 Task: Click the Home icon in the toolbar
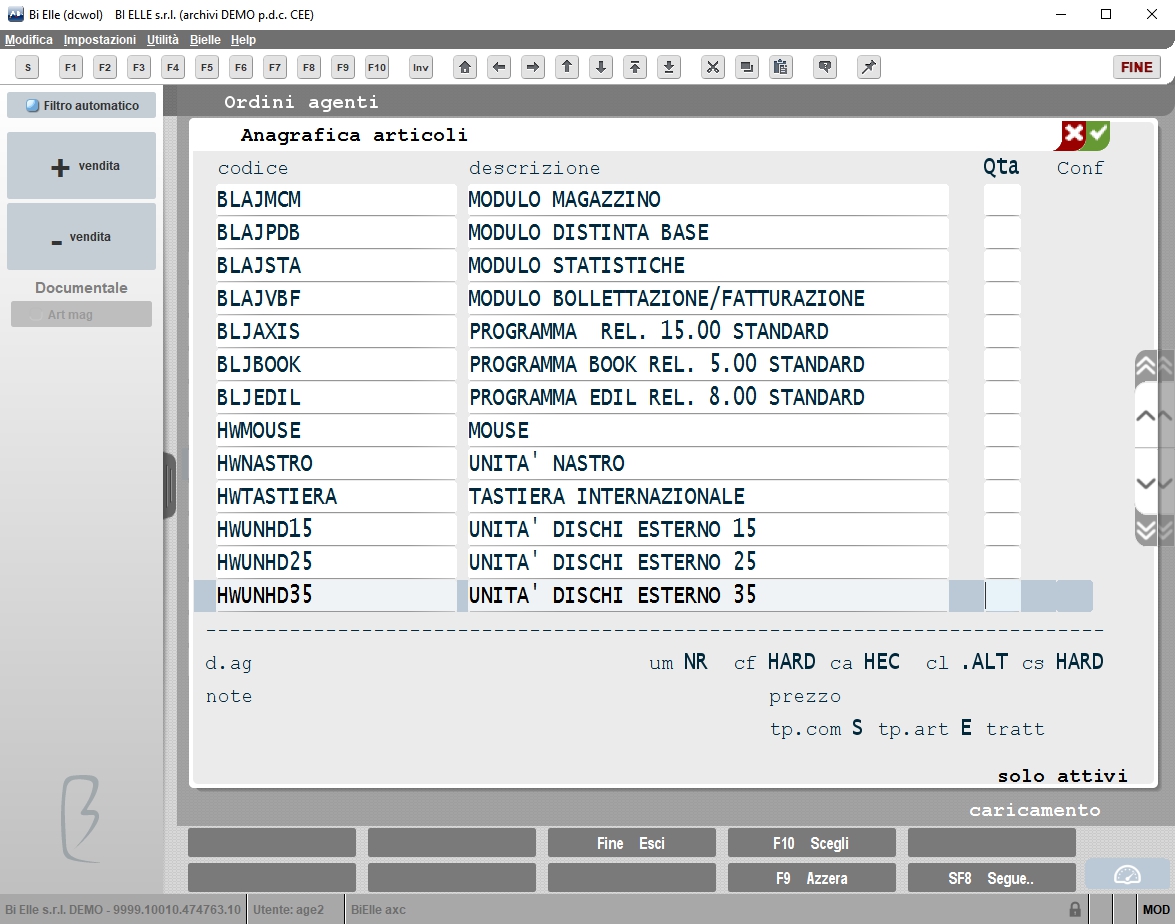465,67
